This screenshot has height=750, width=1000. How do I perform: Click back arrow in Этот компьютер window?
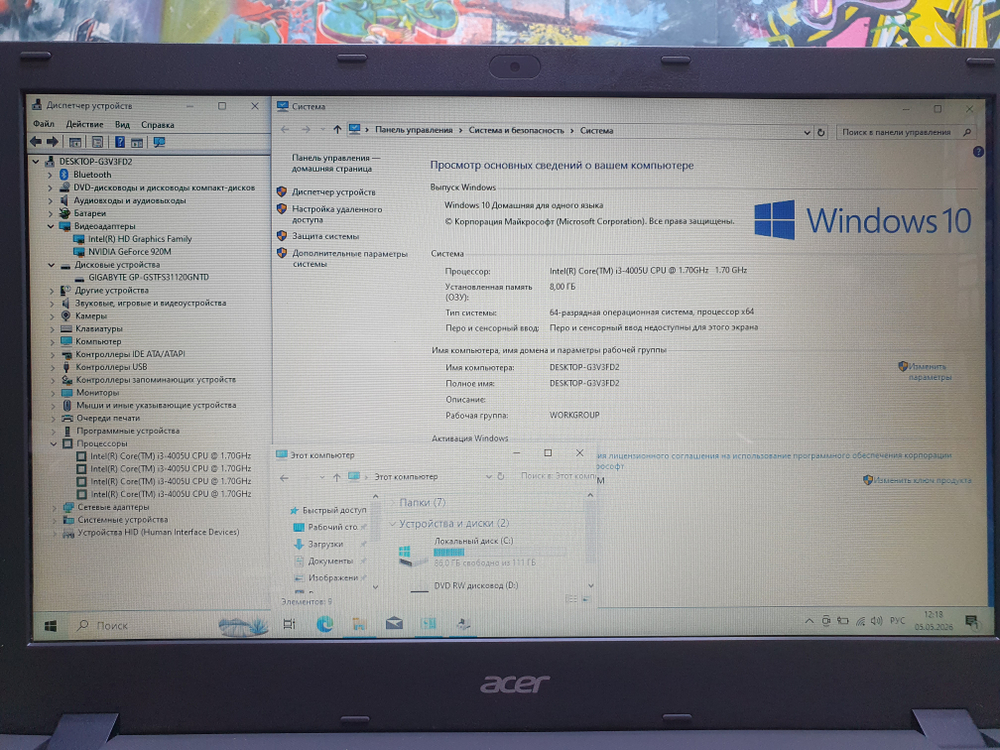point(284,477)
